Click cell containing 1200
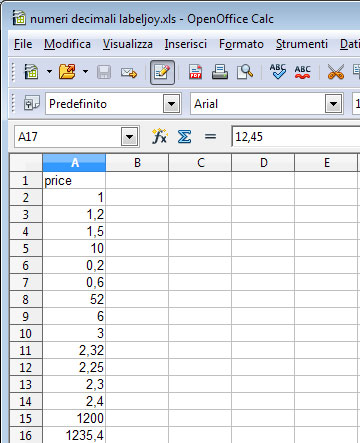The width and height of the screenshot is (360, 443). pos(74,418)
